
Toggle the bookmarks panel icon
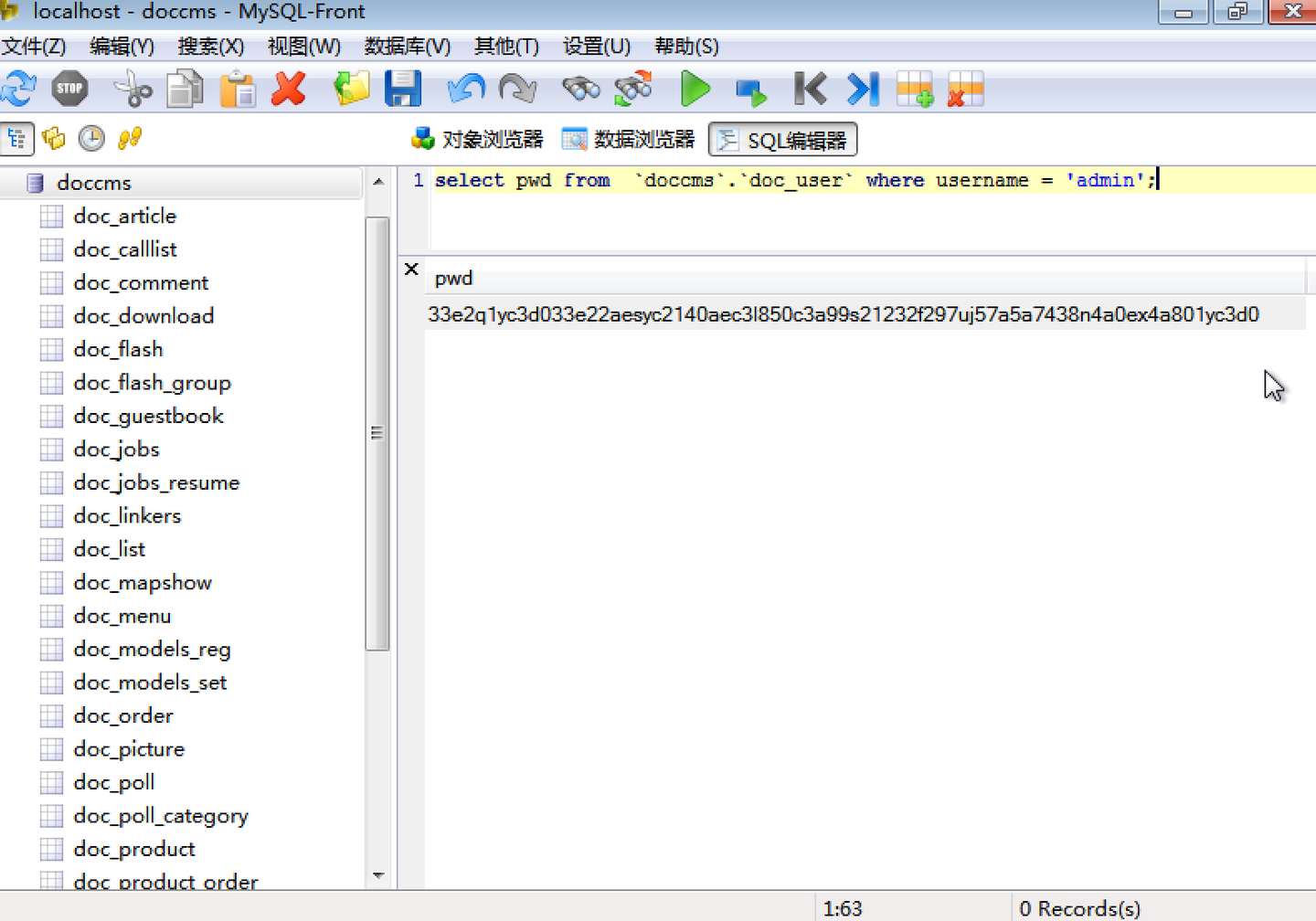(54, 139)
